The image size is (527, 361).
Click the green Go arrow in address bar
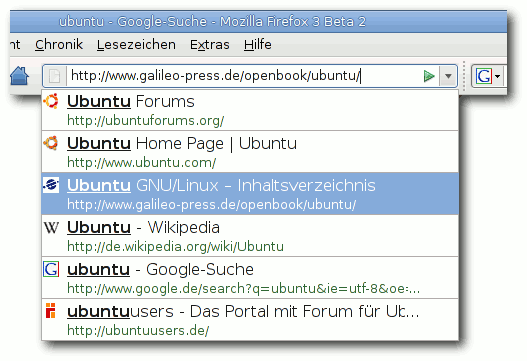(429, 76)
